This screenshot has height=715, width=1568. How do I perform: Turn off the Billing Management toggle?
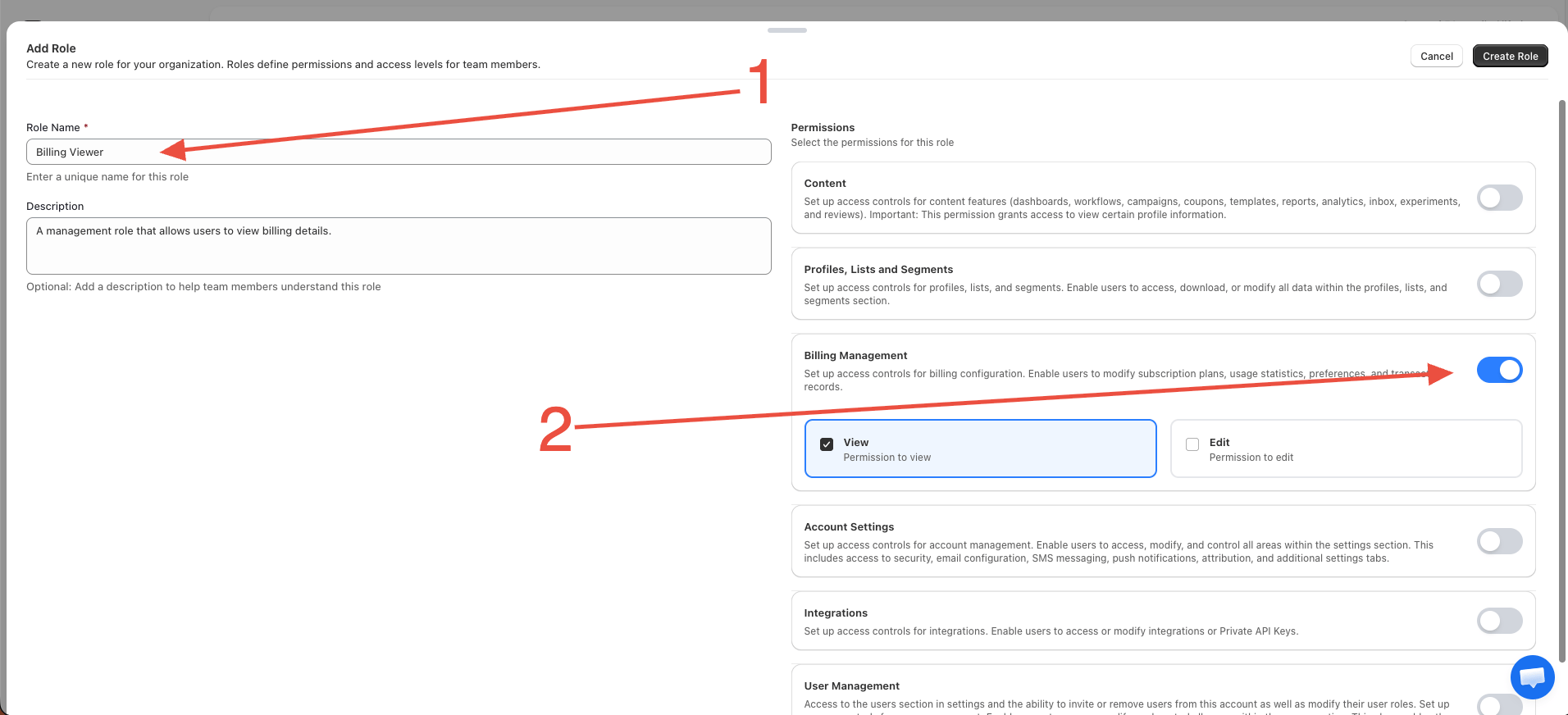(x=1500, y=370)
